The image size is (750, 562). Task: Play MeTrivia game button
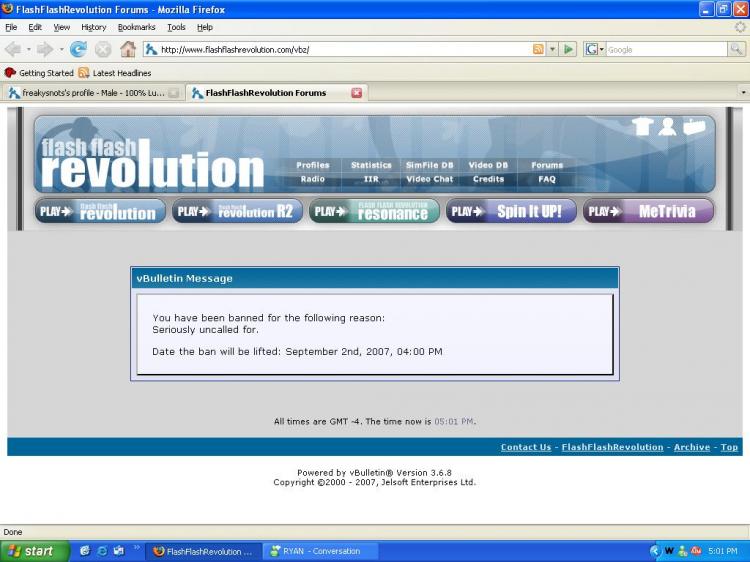[648, 211]
